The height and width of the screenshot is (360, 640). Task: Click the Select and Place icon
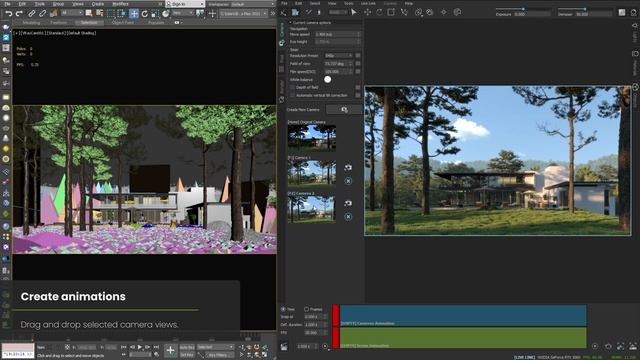166,13
